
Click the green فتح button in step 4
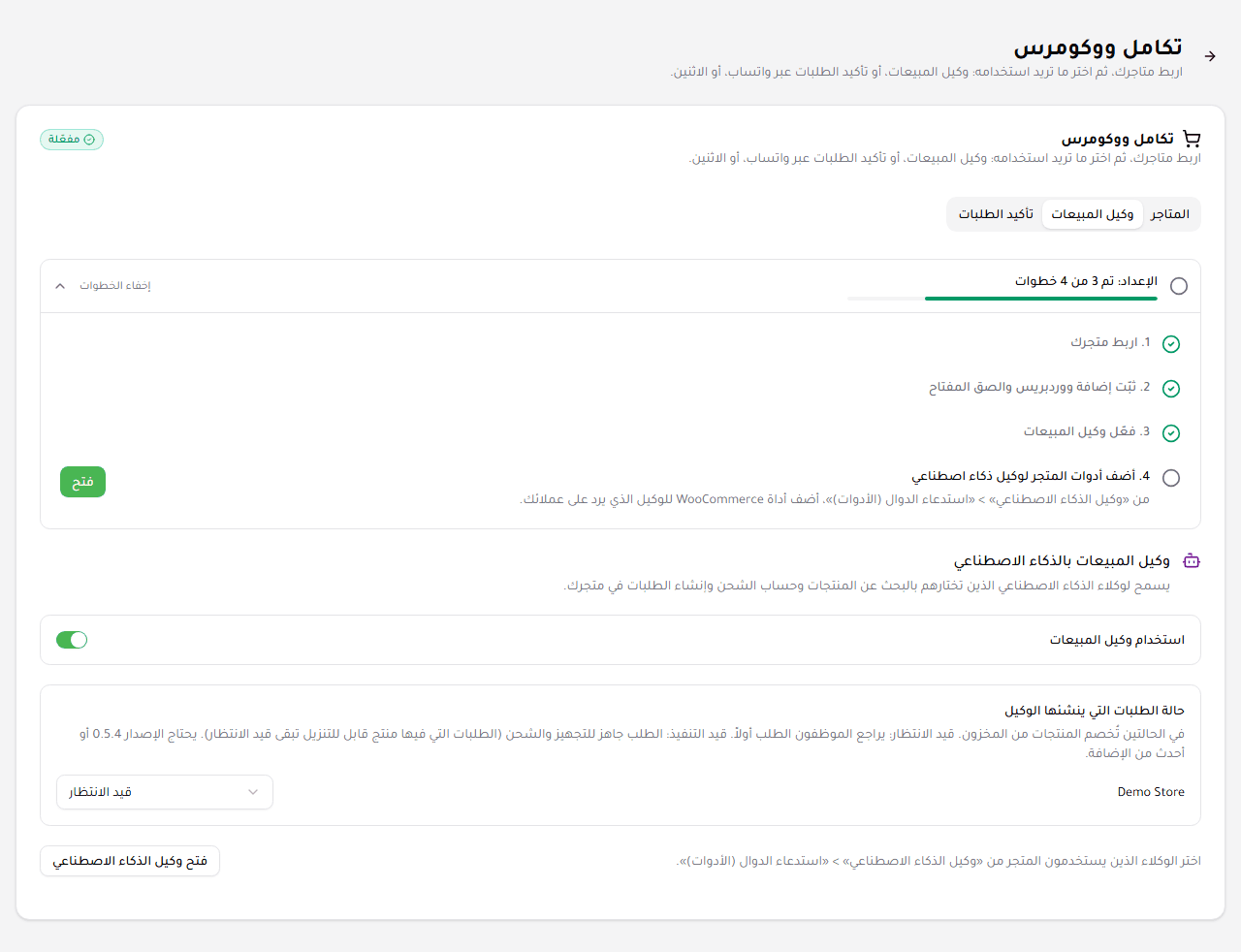82,482
